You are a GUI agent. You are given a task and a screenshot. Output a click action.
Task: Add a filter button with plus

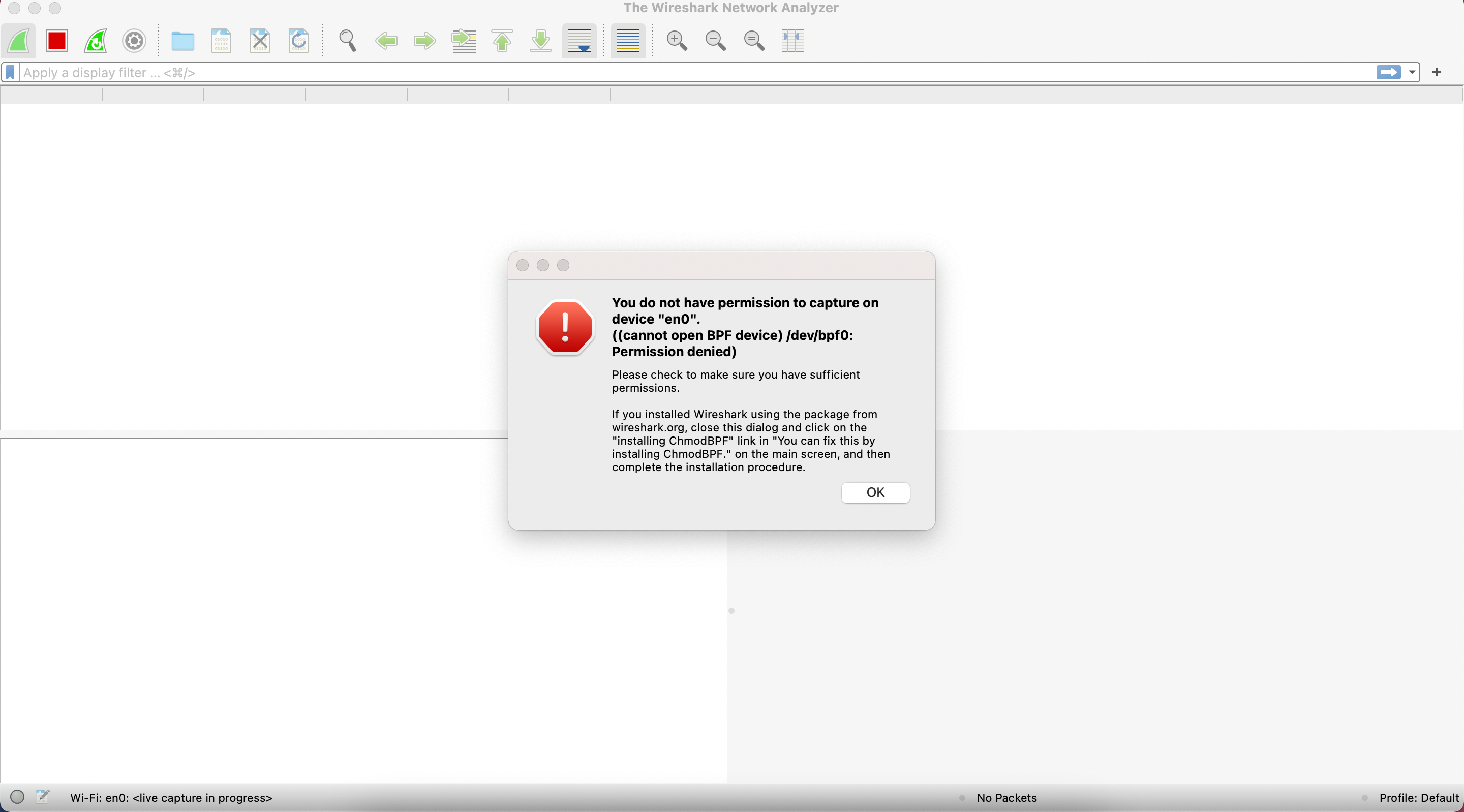point(1437,72)
